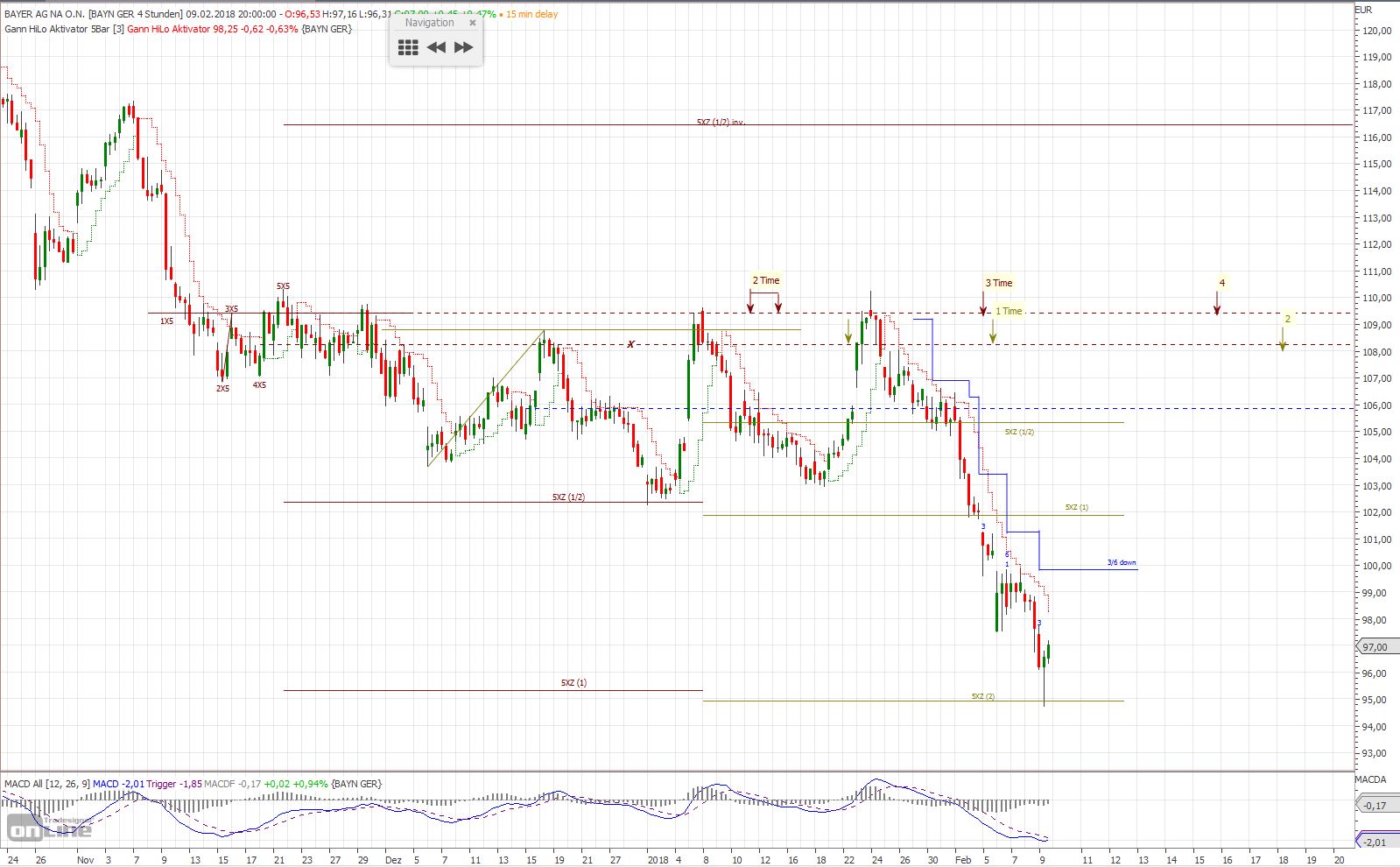Viewport: 1400px width, 867px height.
Task: Click the '5X5' wave label
Action: [283, 286]
